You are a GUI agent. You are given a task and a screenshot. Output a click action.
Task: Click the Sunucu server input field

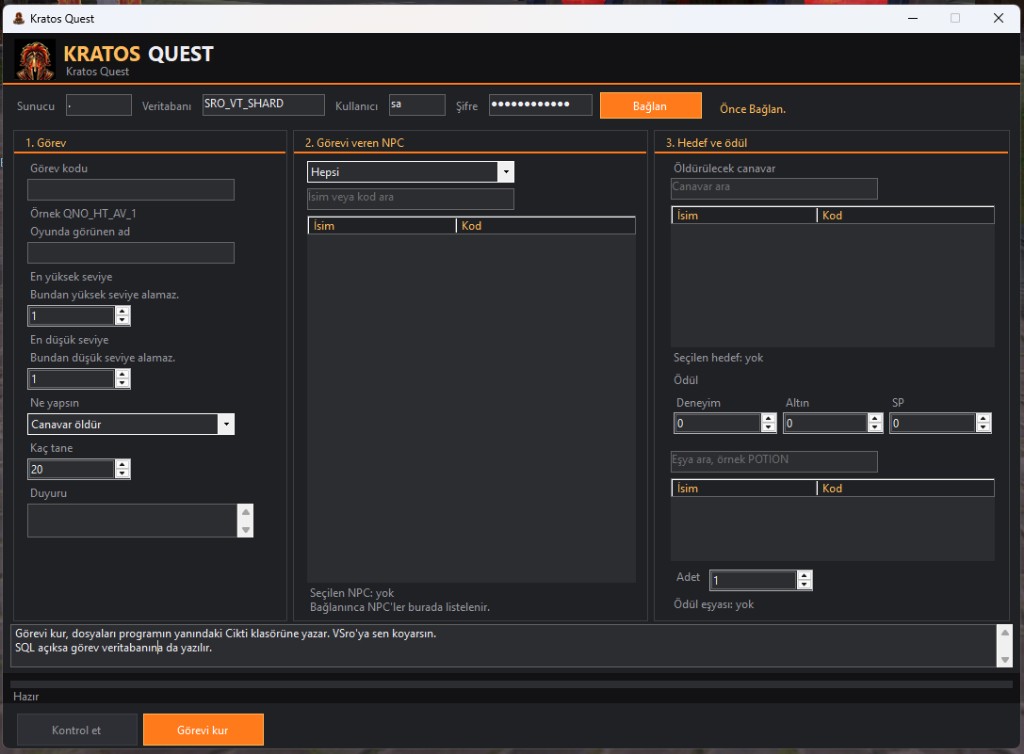(x=99, y=105)
